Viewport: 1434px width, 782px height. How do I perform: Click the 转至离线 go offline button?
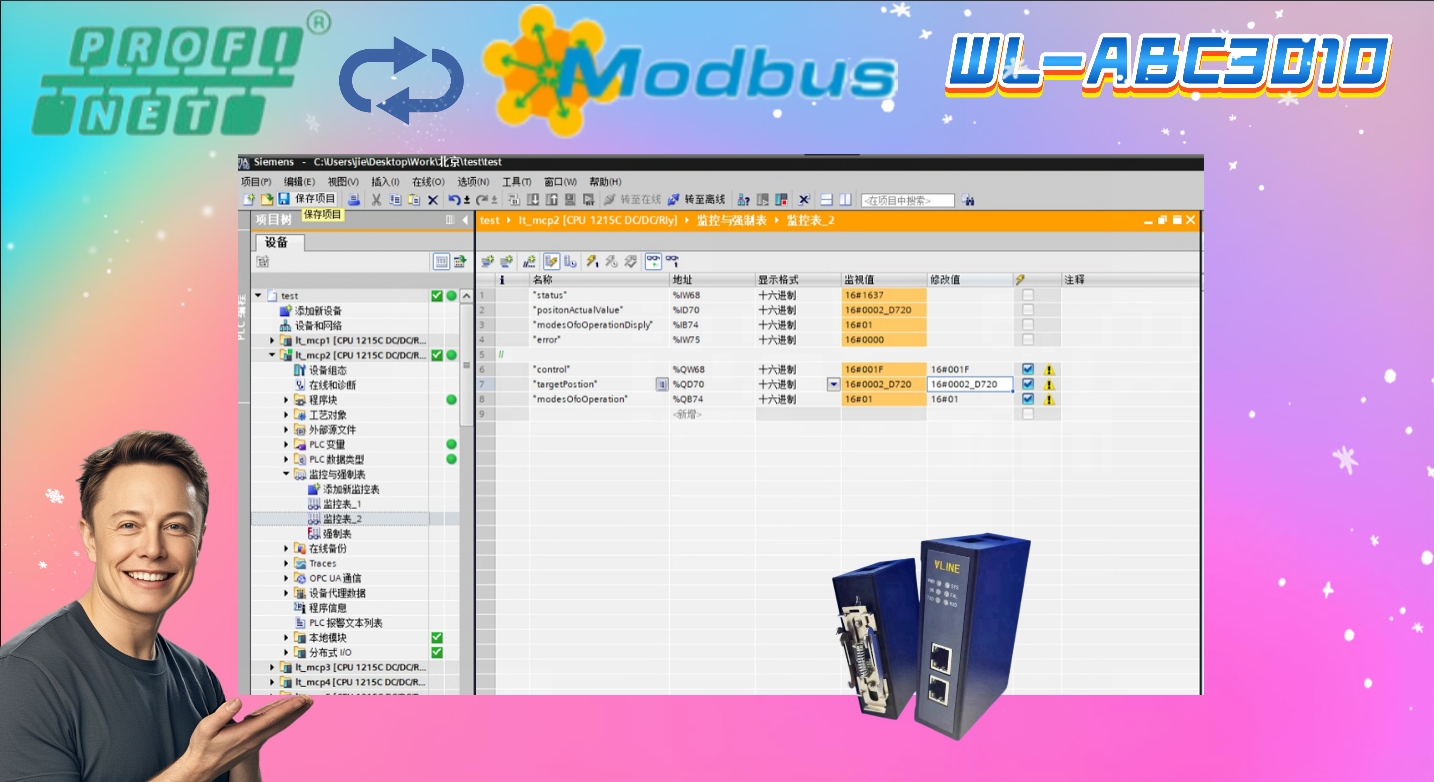coord(696,199)
